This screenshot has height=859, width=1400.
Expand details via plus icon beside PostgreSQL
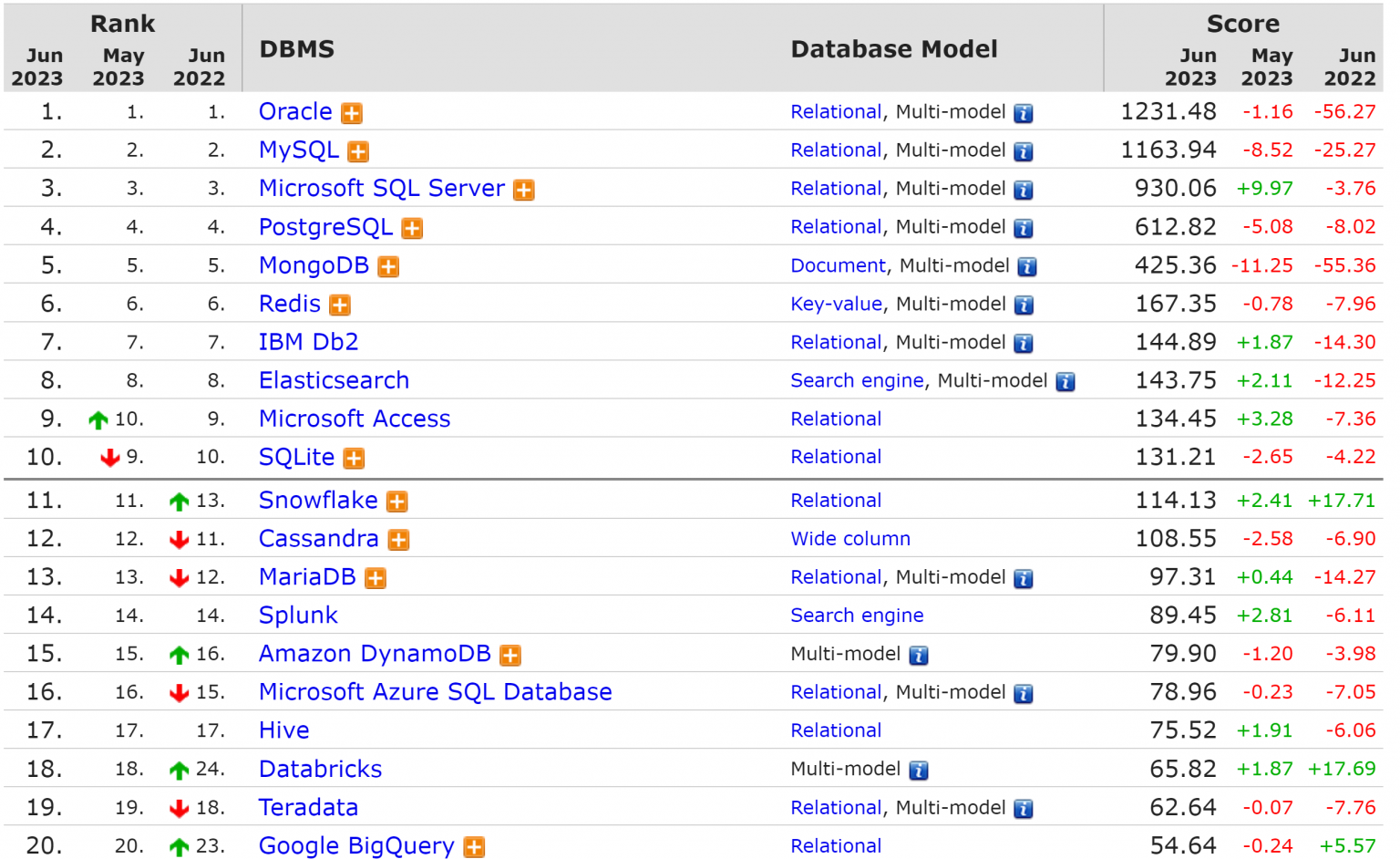pyautogui.click(x=412, y=228)
